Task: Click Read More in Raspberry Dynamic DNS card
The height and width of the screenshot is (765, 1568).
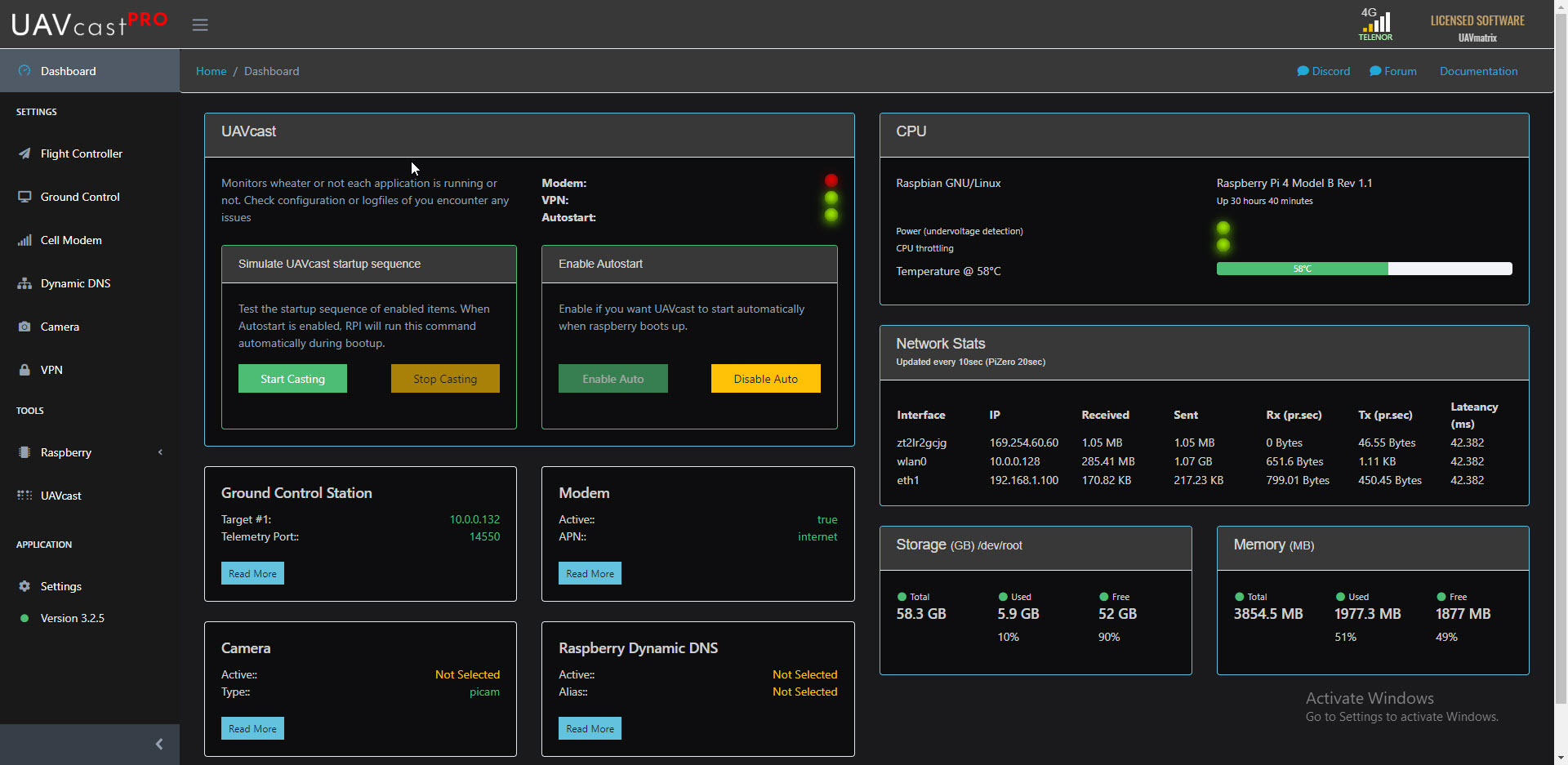Action: [590, 728]
